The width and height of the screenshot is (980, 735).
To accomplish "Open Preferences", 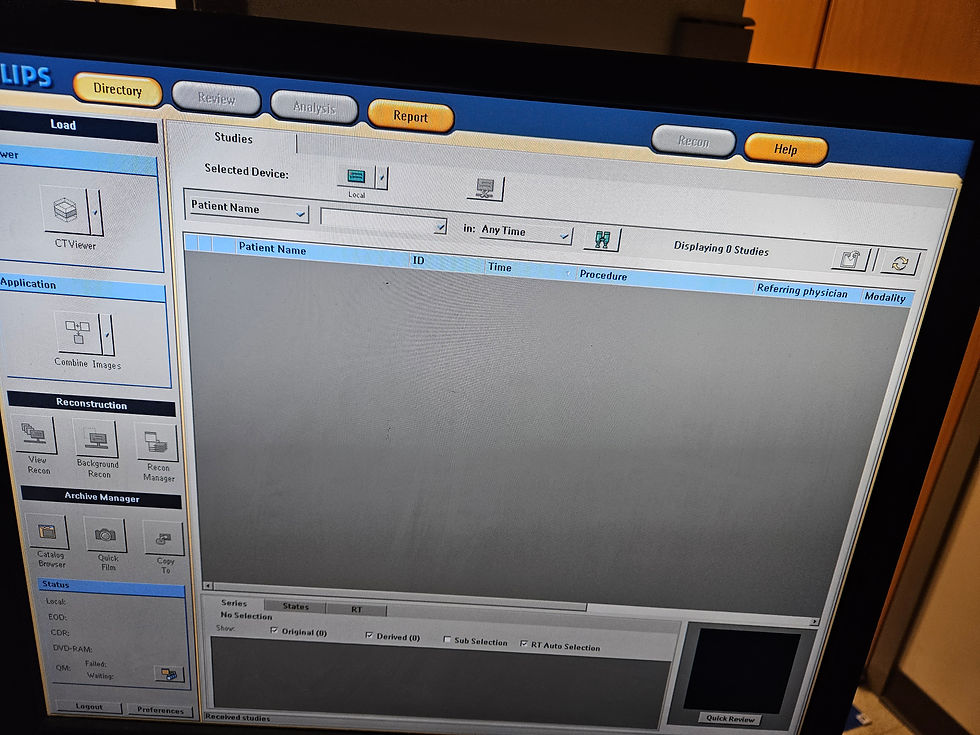I will 160,710.
